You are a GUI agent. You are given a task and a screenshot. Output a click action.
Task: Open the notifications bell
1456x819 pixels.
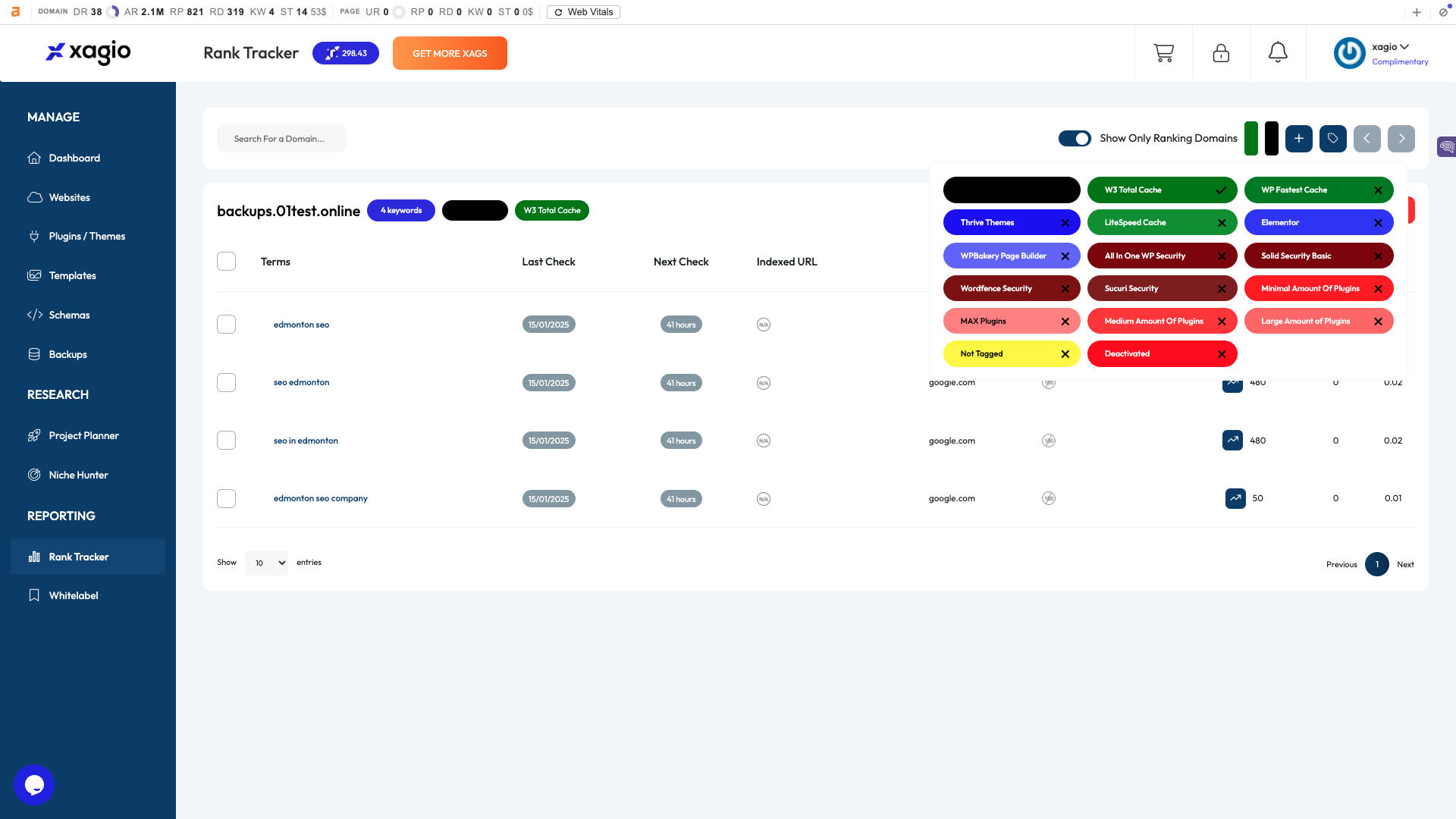[1278, 52]
